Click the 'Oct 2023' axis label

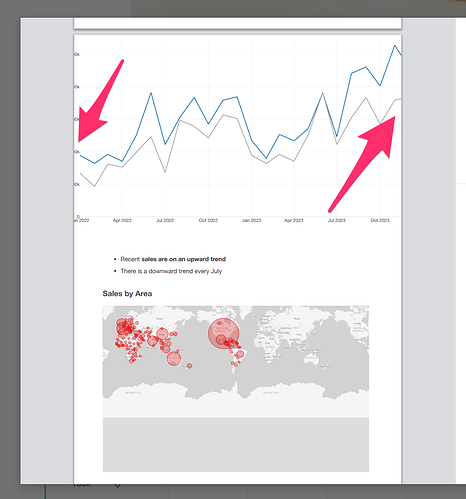coord(380,220)
